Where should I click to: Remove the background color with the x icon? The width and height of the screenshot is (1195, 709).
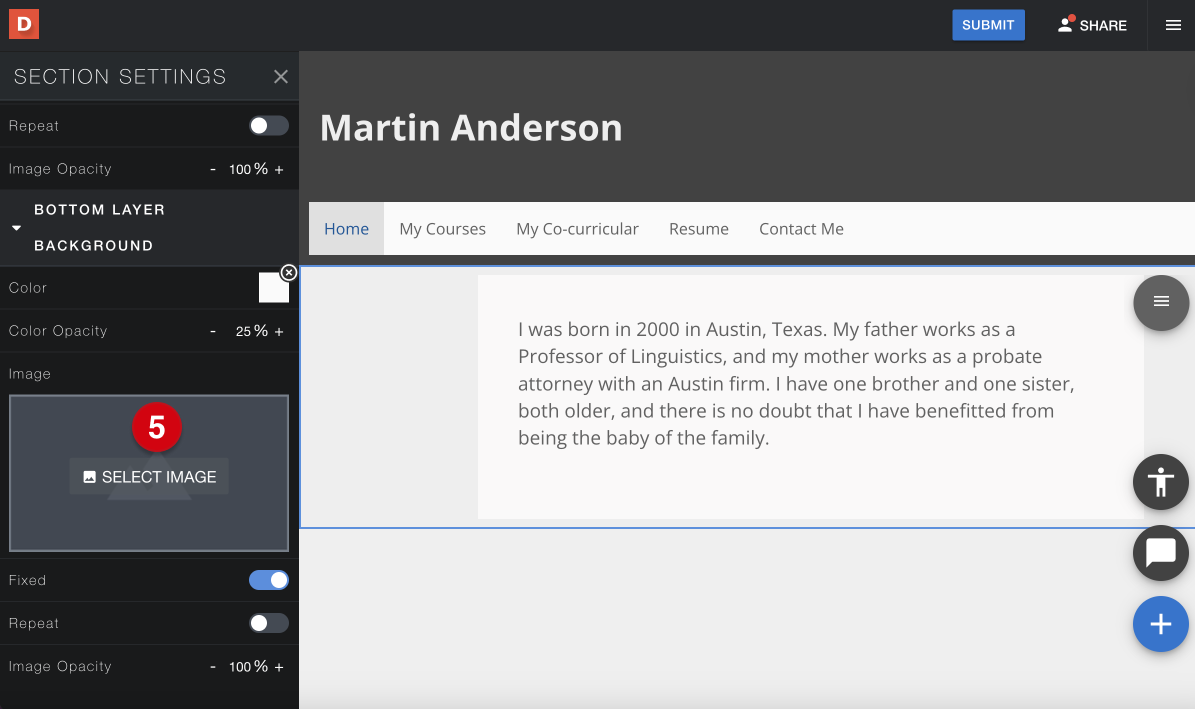pyautogui.click(x=289, y=272)
